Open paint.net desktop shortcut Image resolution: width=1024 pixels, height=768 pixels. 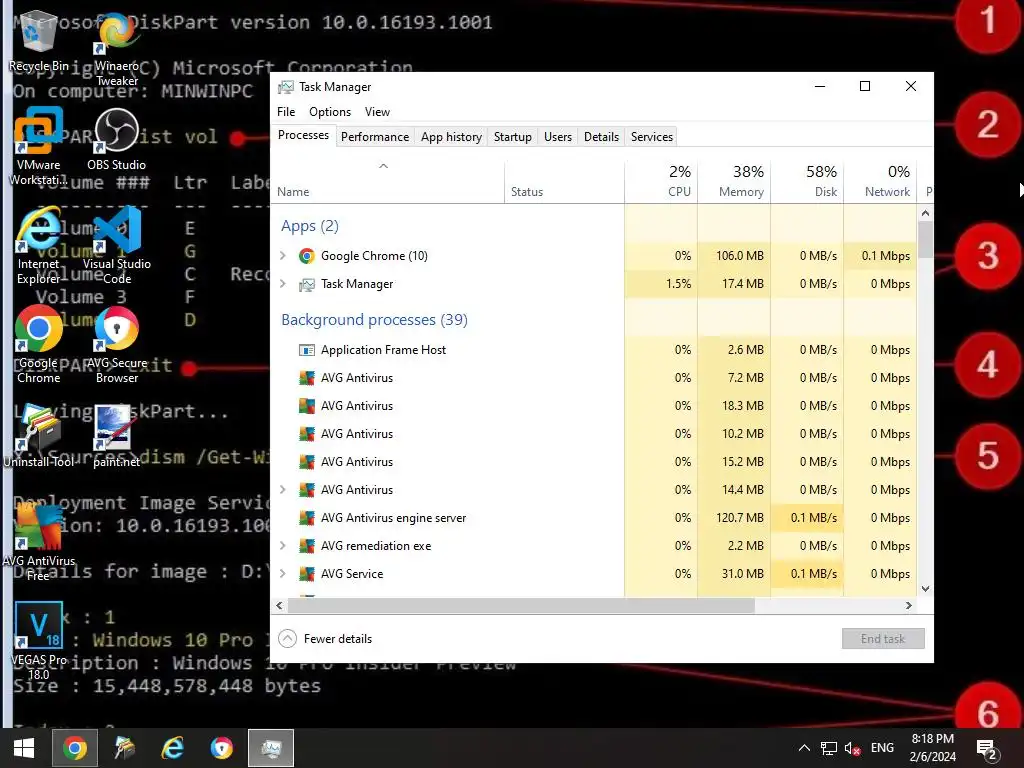click(117, 436)
